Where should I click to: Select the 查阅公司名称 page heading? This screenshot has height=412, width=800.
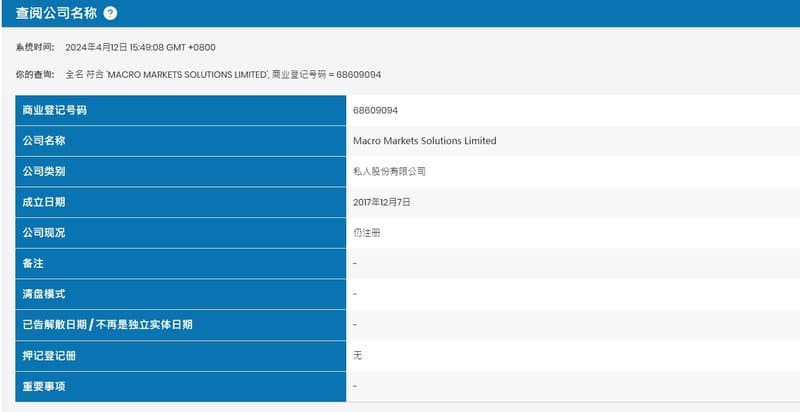coord(56,14)
